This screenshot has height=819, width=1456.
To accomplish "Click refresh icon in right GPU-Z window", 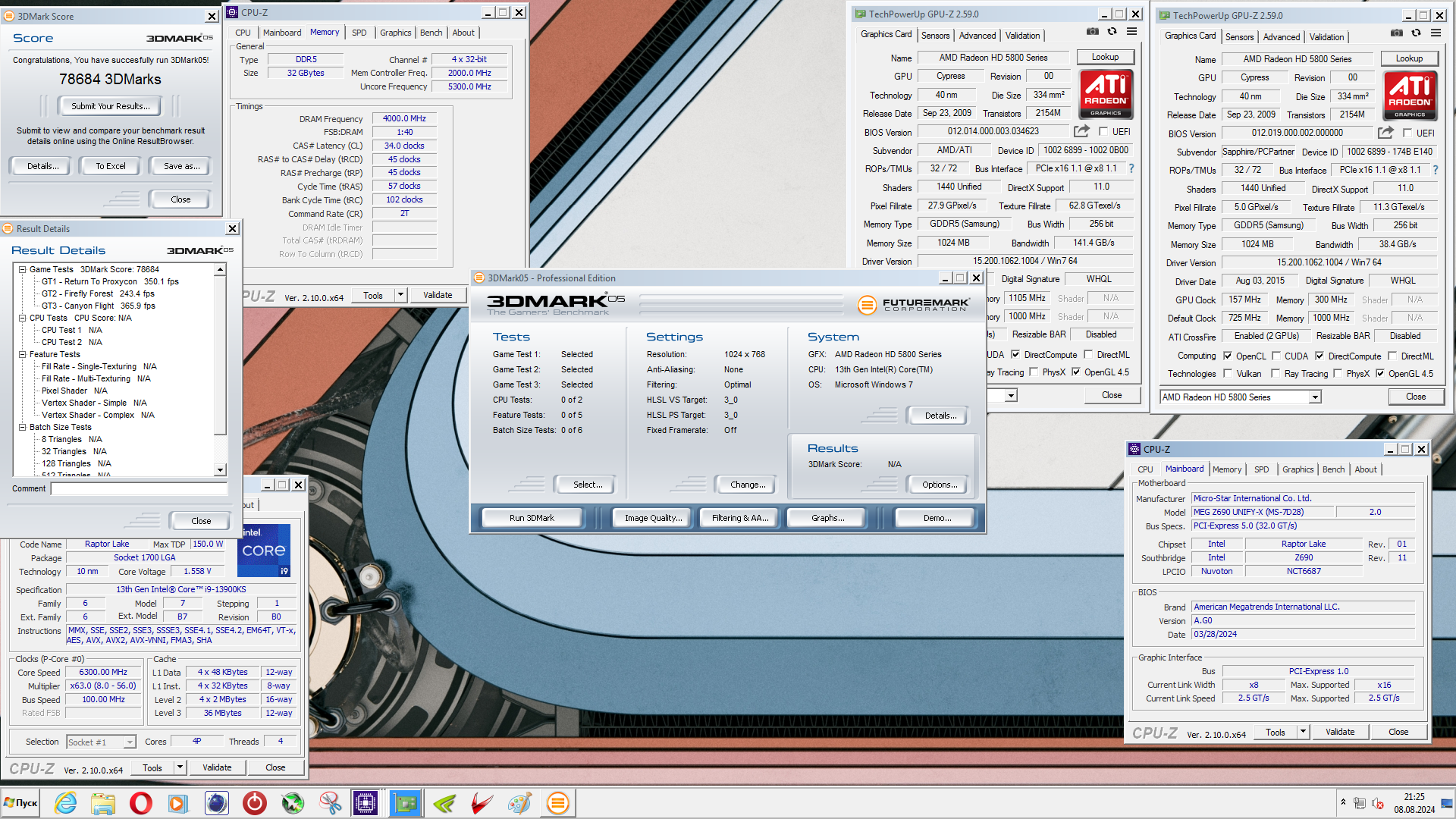I will click(x=1416, y=33).
